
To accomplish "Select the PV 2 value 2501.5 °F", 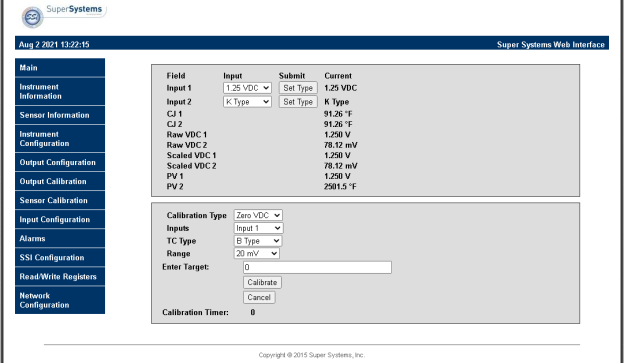I will [x=340, y=187].
